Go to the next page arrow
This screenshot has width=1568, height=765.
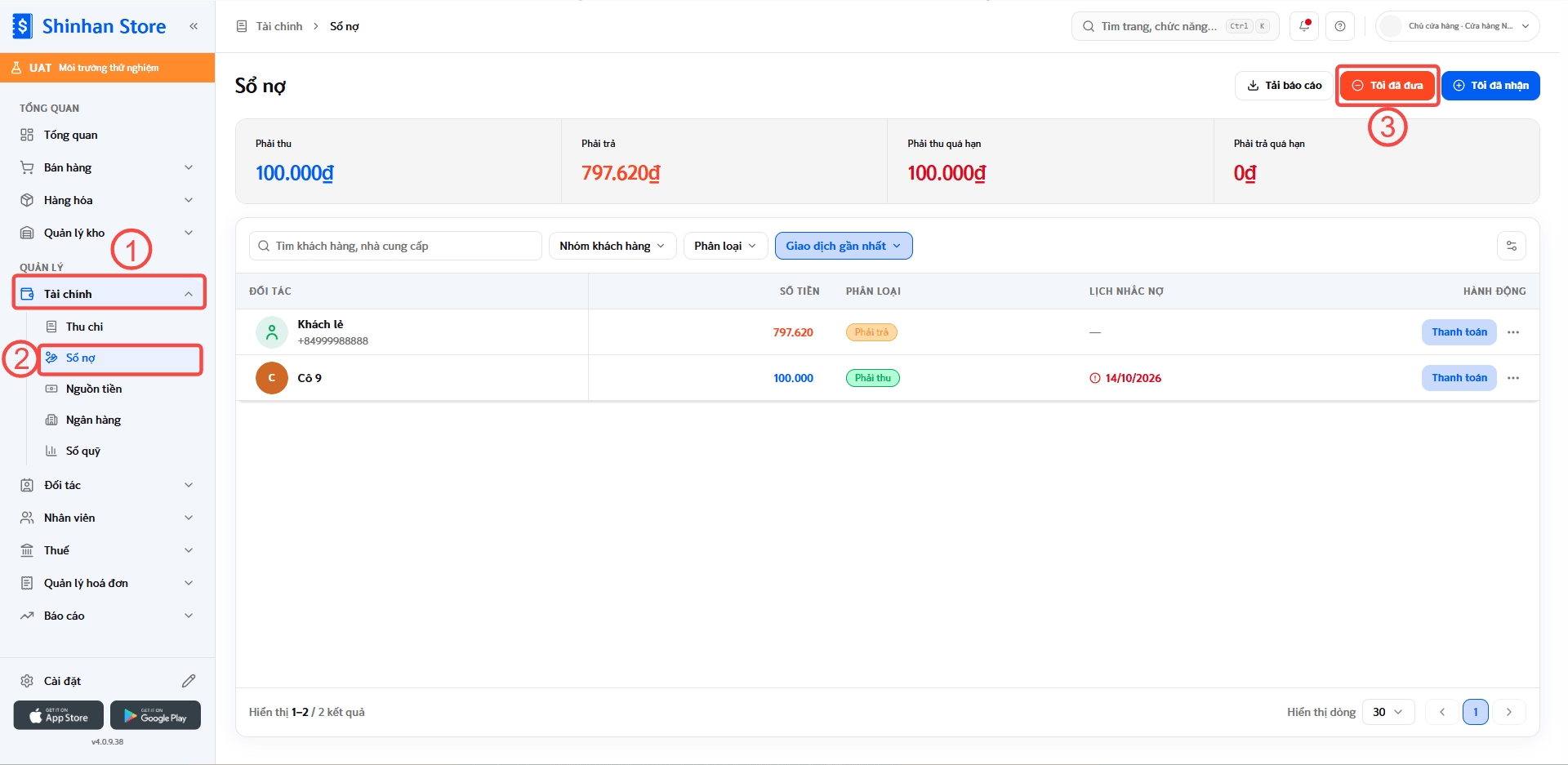point(1509,712)
